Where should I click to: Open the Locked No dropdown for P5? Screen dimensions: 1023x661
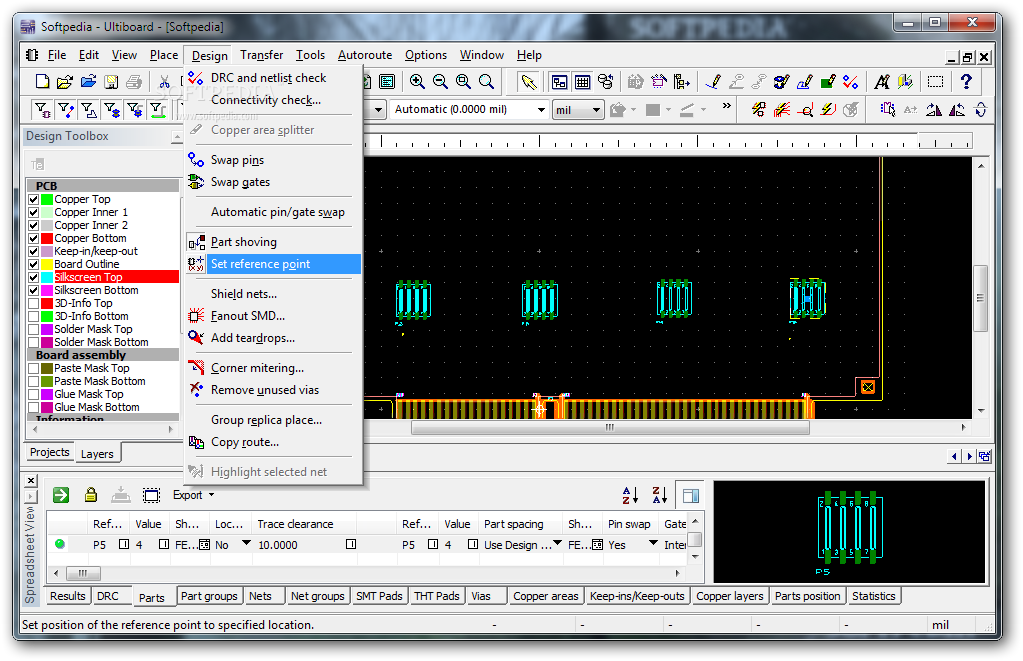pos(246,544)
